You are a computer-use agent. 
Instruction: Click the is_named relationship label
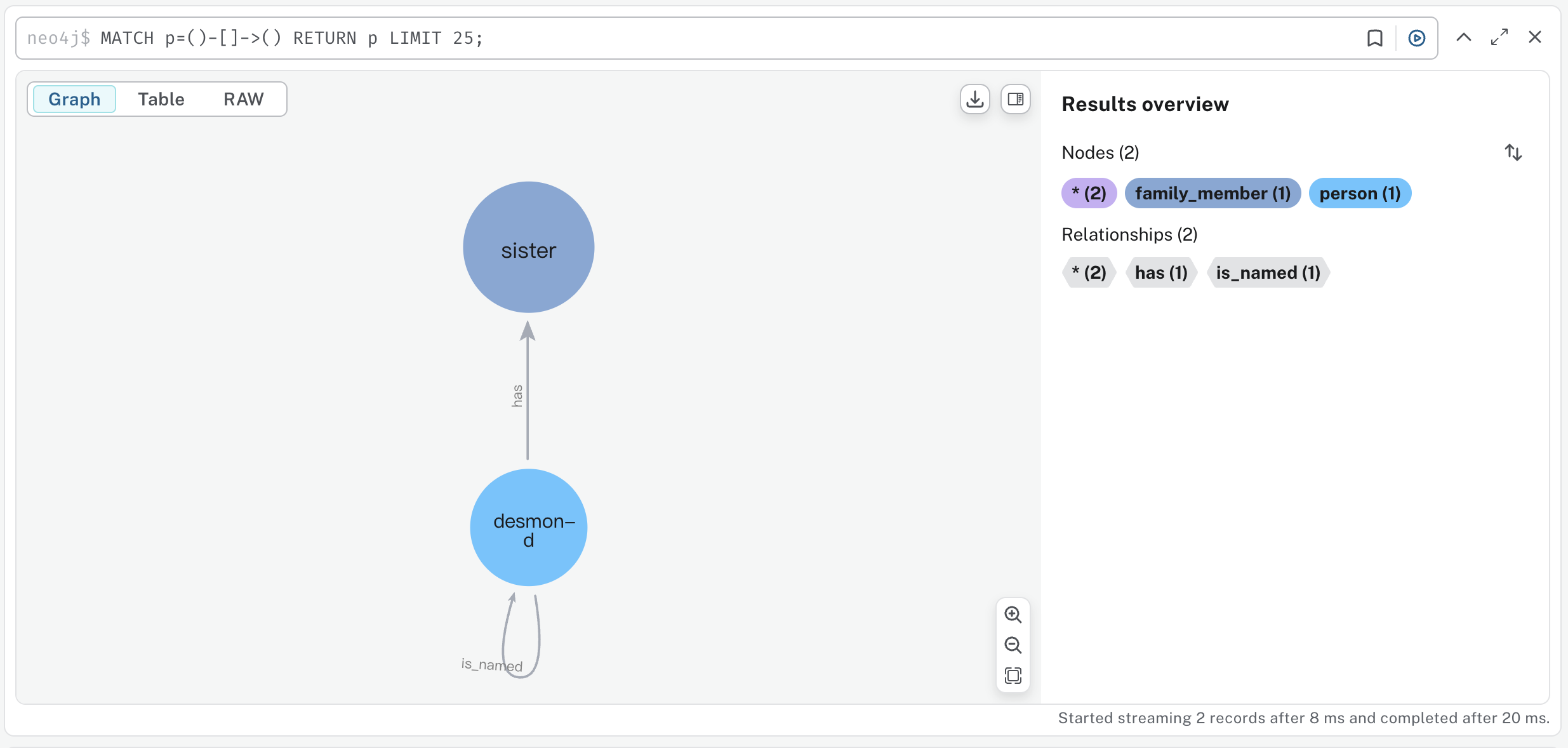(492, 665)
